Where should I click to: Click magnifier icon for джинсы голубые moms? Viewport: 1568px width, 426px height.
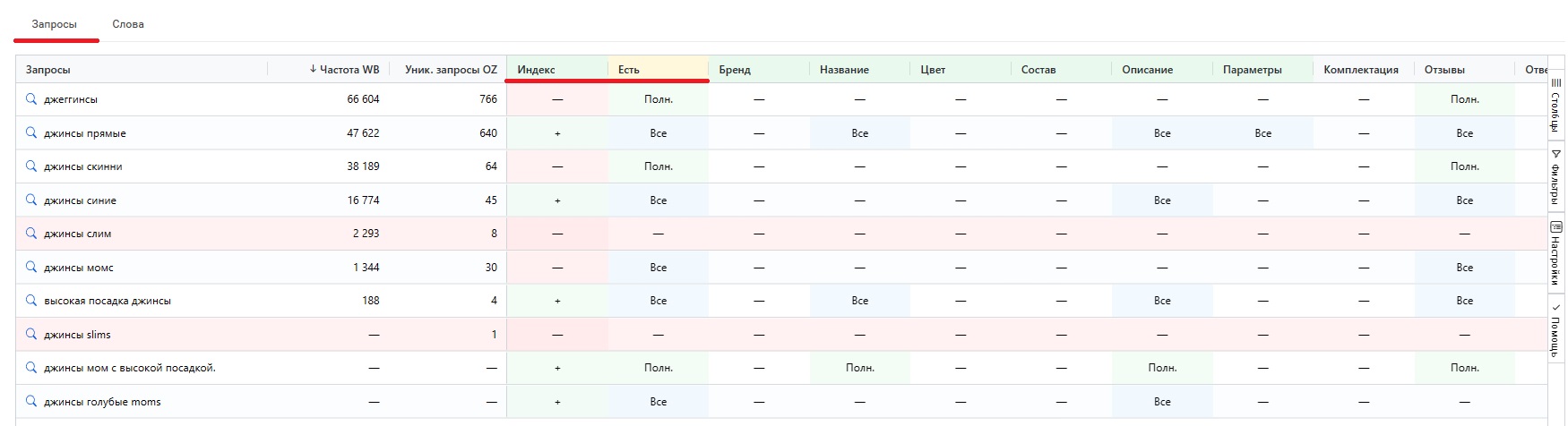[31, 402]
